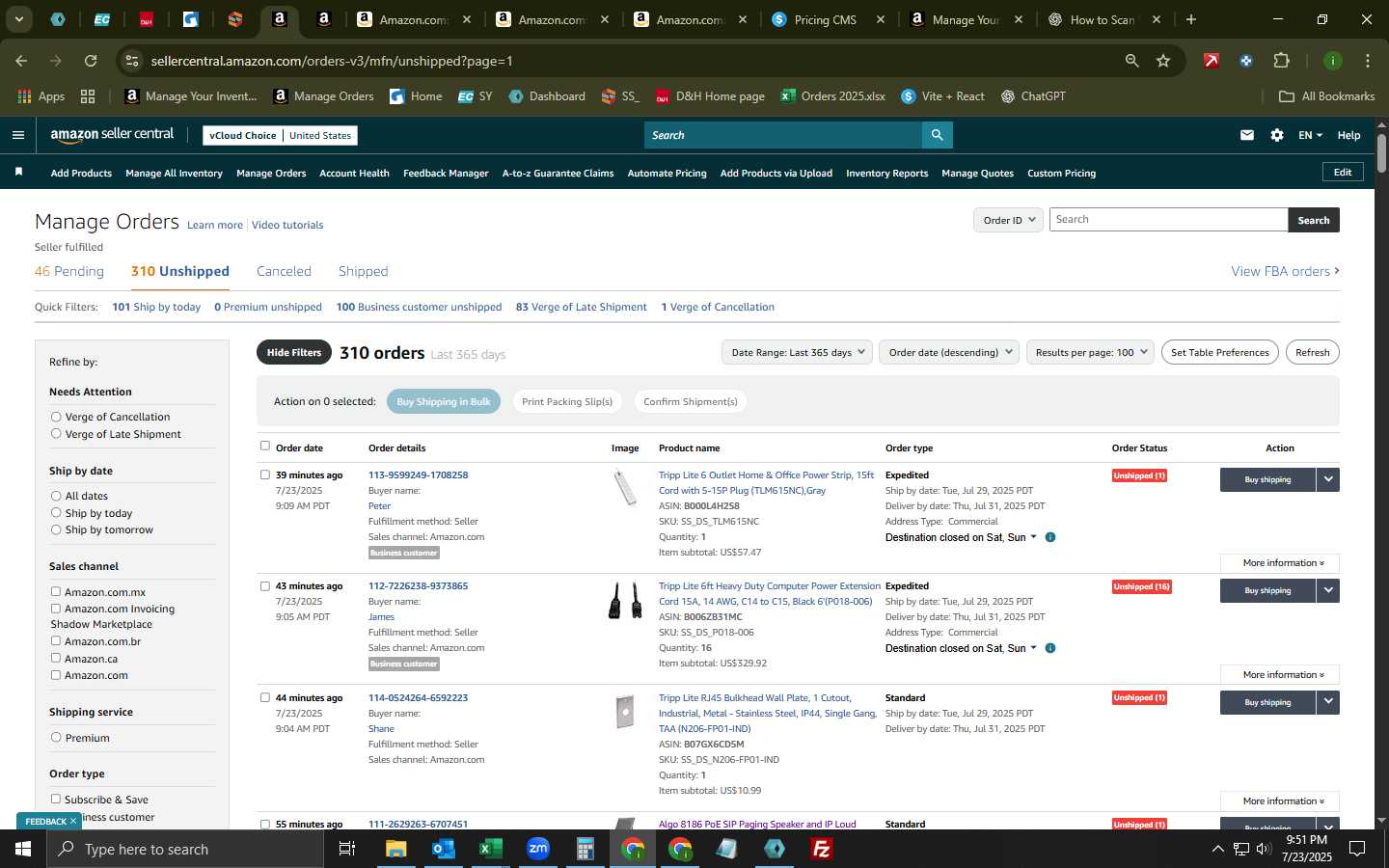Tick the select-all orders checkbox in table header
Image resolution: width=1389 pixels, height=868 pixels.
click(265, 446)
